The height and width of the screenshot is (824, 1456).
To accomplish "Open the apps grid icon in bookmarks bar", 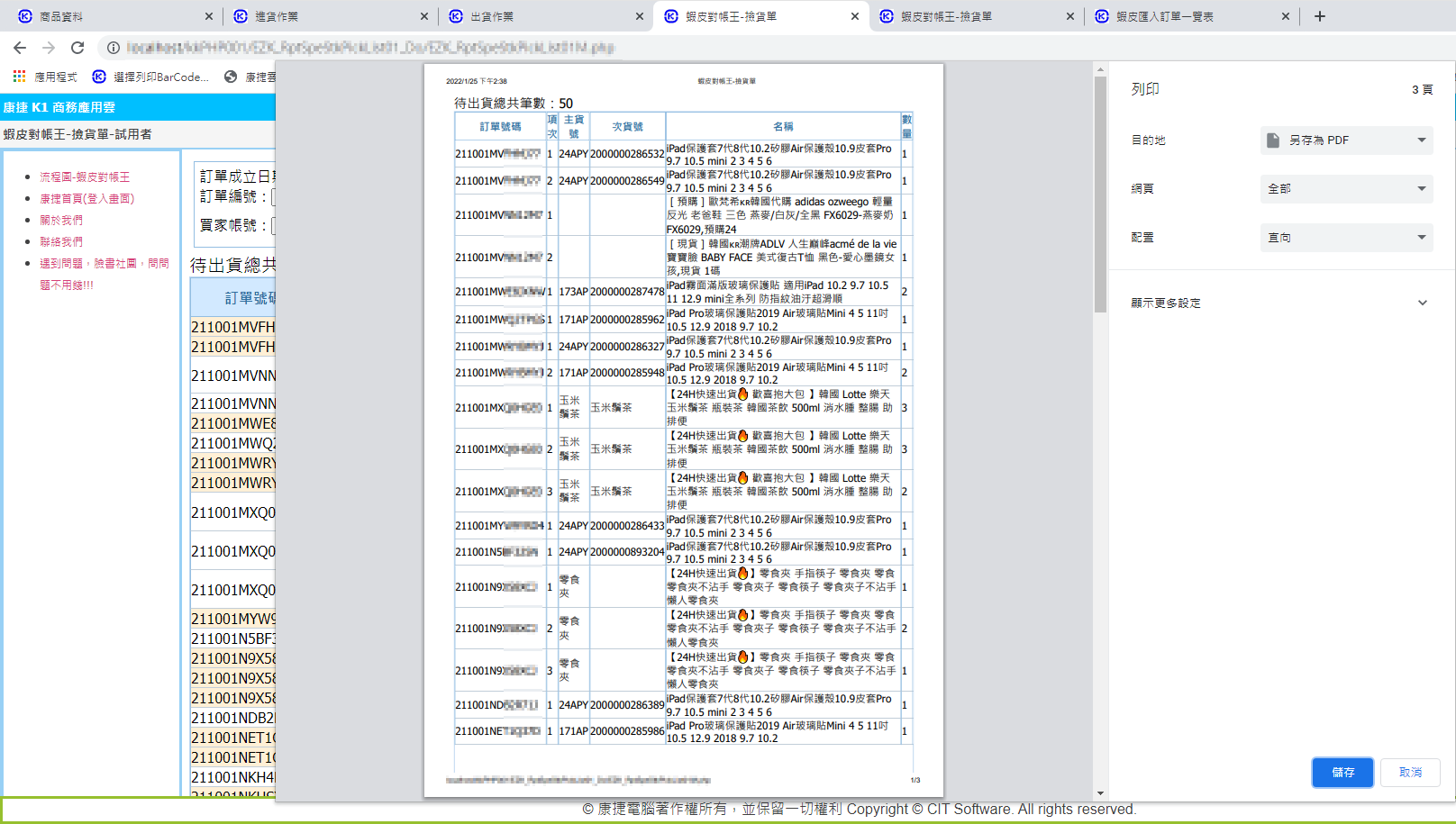I will coord(19,77).
